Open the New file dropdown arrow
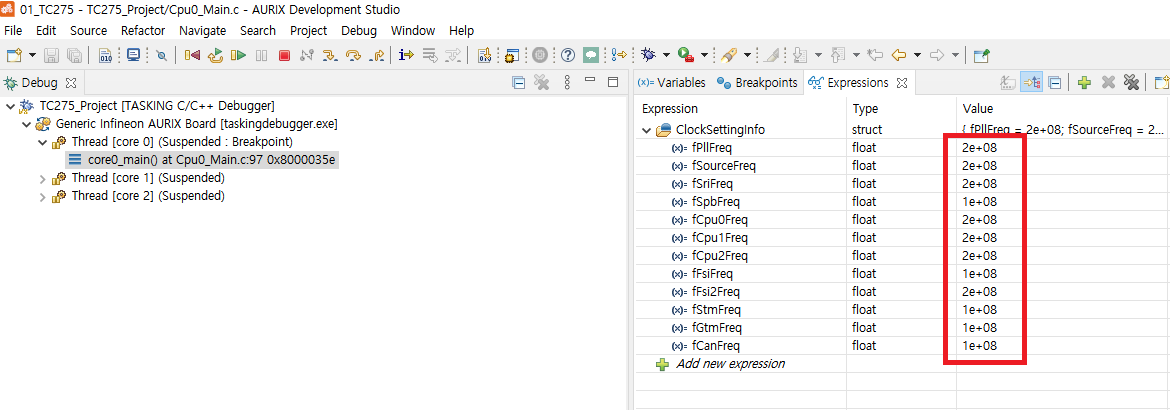Screen dimensions: 1170x410 coord(32,55)
